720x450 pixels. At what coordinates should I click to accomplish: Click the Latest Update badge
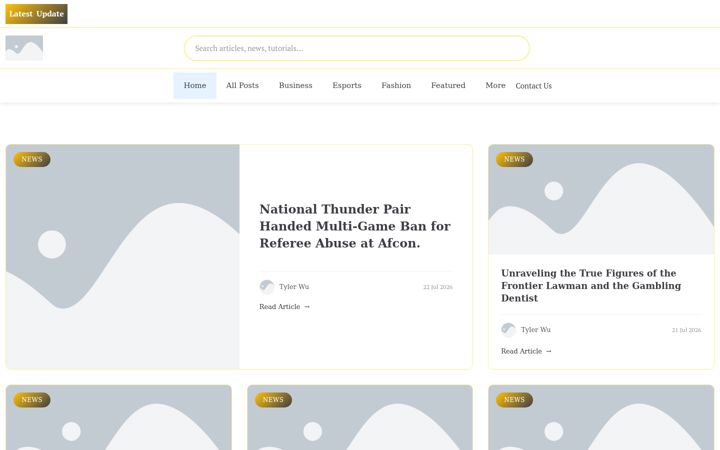pos(36,14)
